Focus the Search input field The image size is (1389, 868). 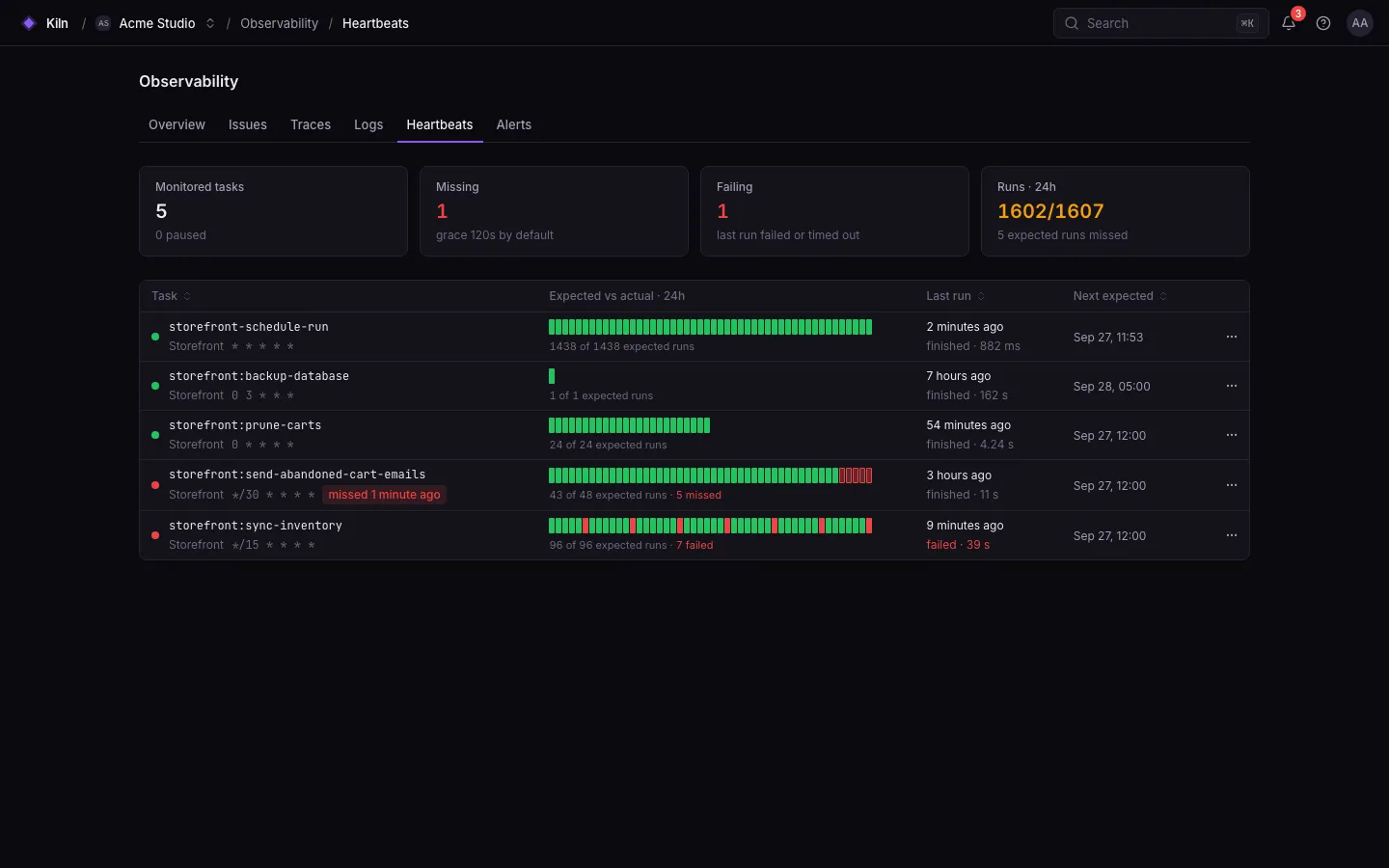pyautogui.click(x=1160, y=23)
